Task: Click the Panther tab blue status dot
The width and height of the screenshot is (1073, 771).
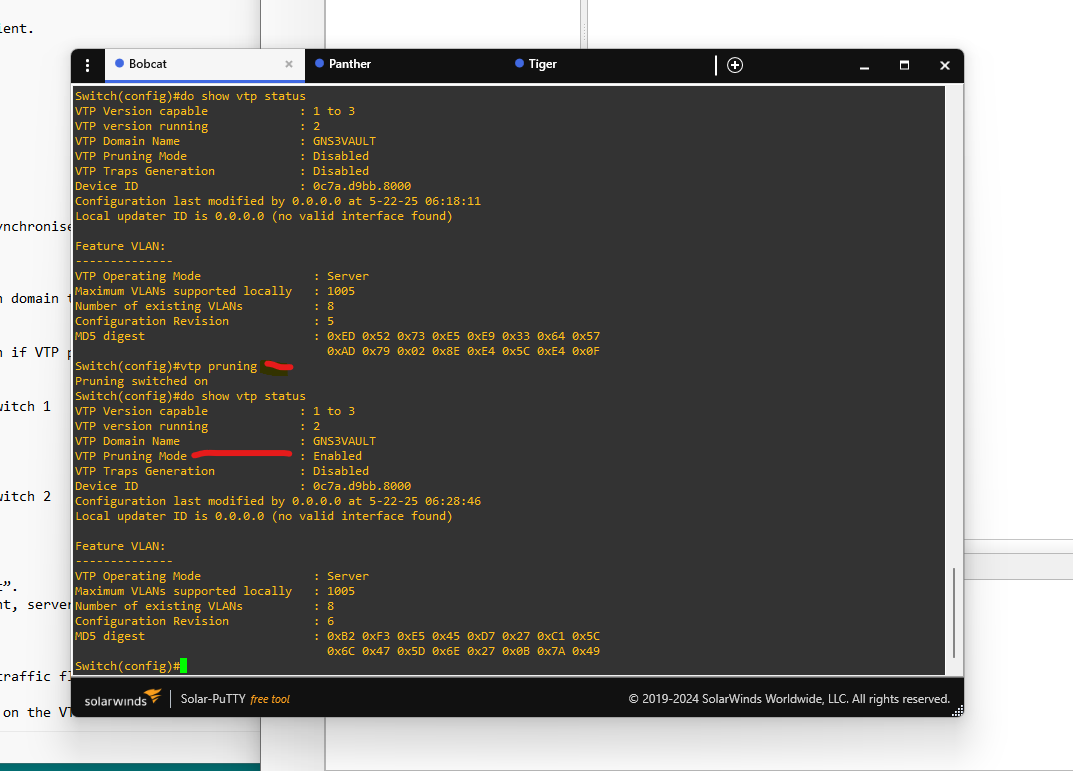Action: [x=320, y=63]
